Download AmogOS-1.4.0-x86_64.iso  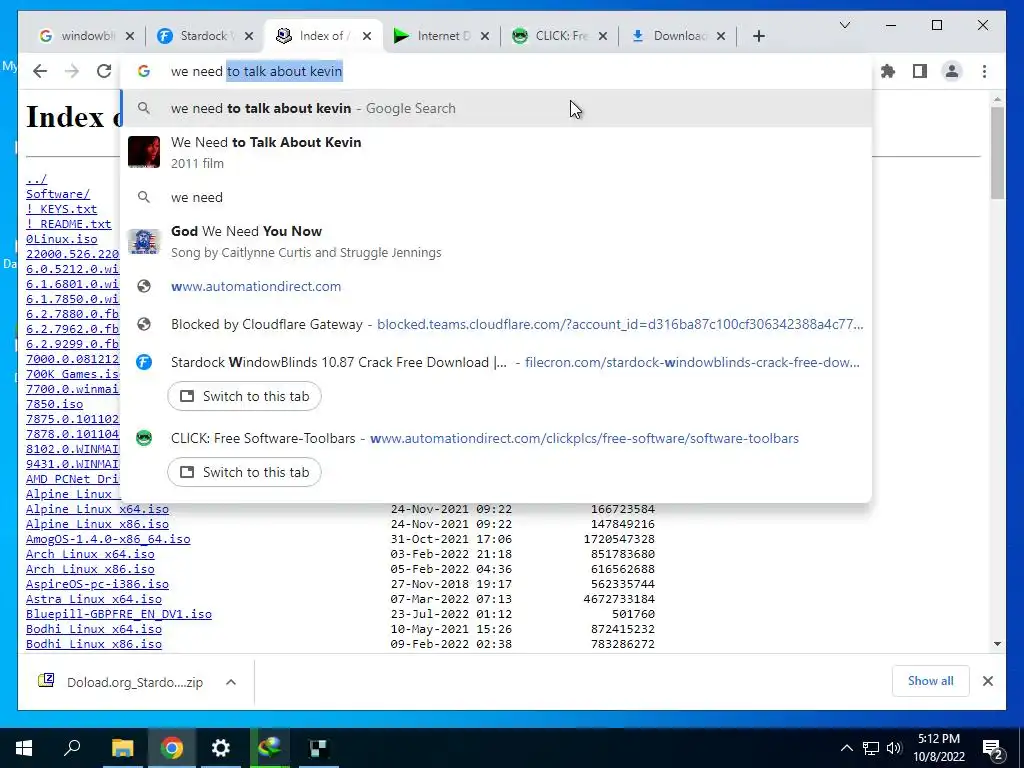(108, 539)
